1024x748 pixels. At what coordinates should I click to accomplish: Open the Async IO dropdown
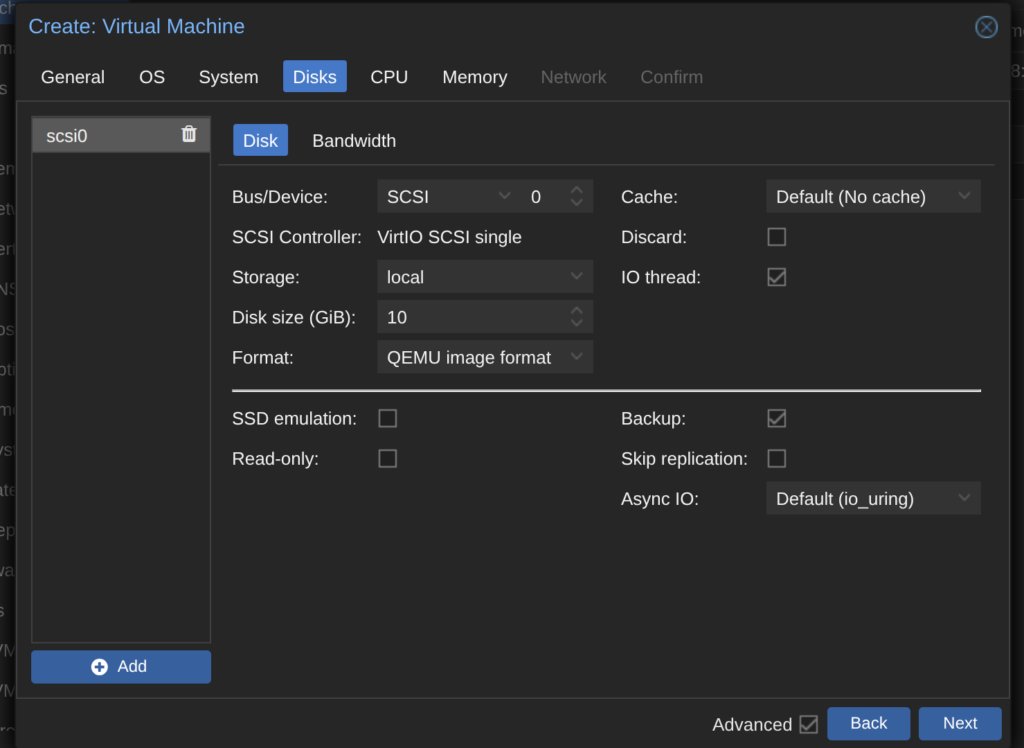pos(873,498)
